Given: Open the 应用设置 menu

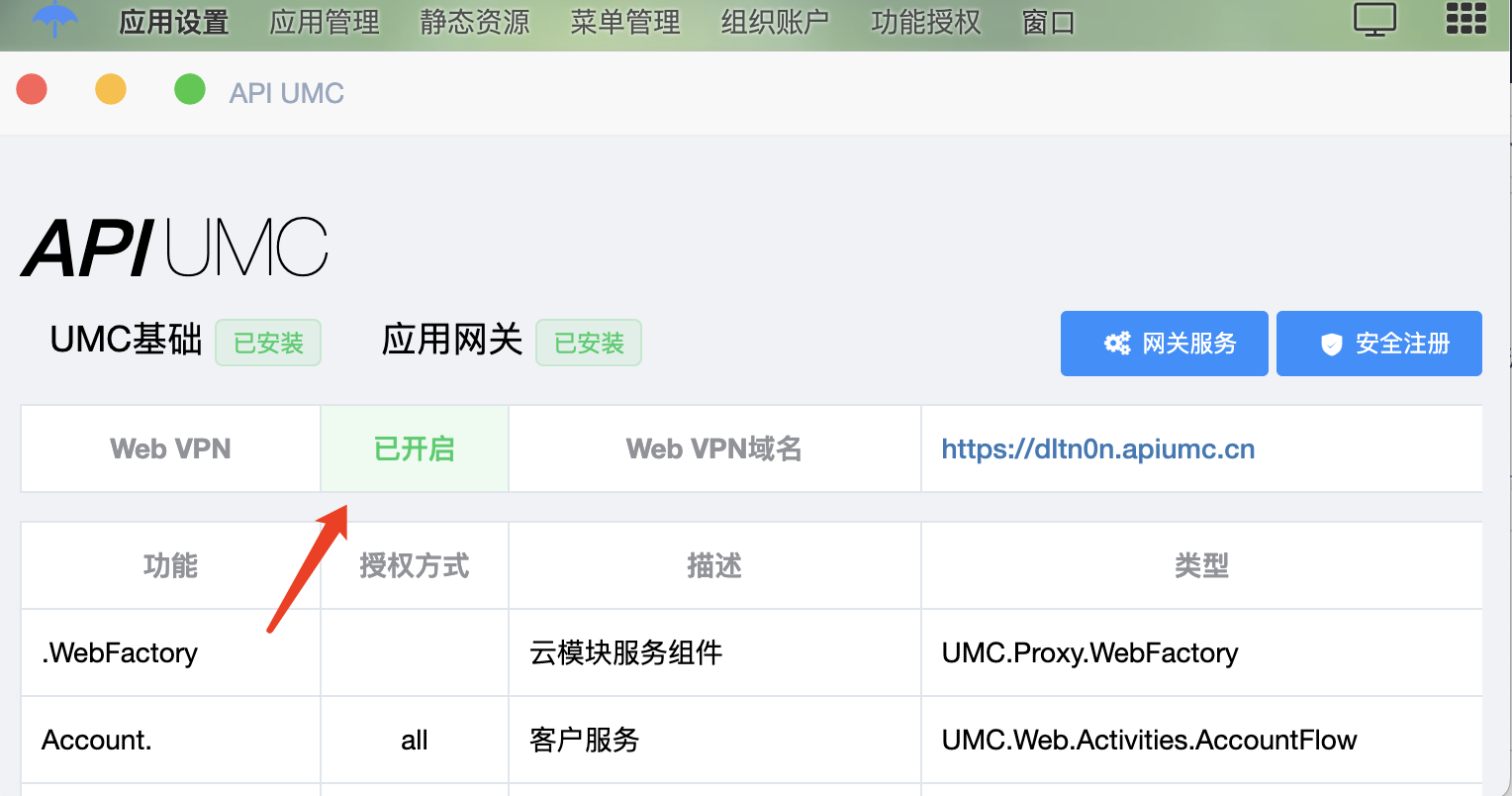Looking at the screenshot, I should click(x=174, y=23).
